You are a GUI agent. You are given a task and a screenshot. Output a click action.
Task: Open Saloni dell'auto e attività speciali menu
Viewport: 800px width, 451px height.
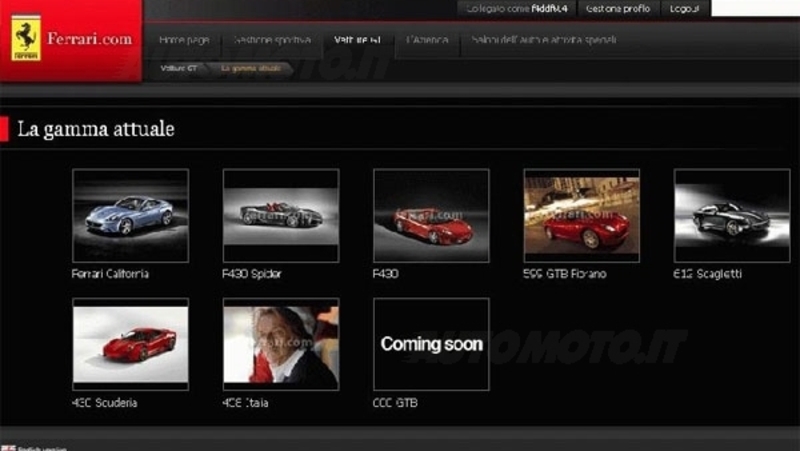pos(544,40)
